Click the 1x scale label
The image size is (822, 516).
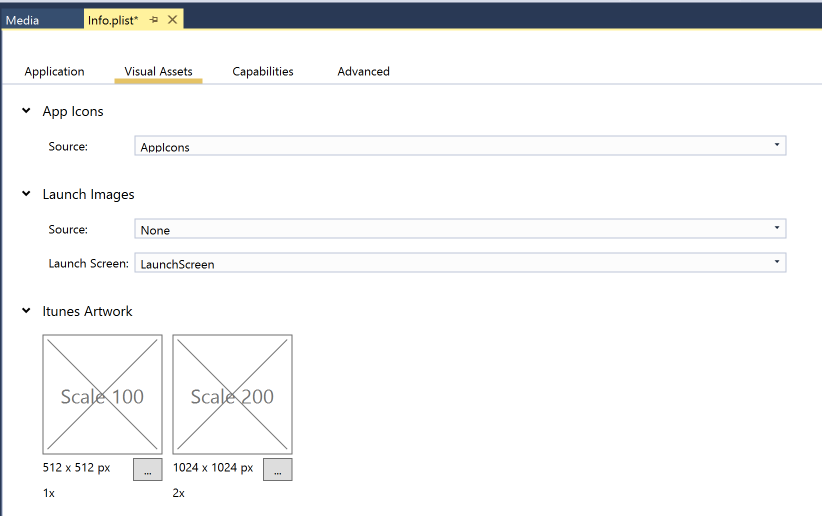(x=49, y=493)
